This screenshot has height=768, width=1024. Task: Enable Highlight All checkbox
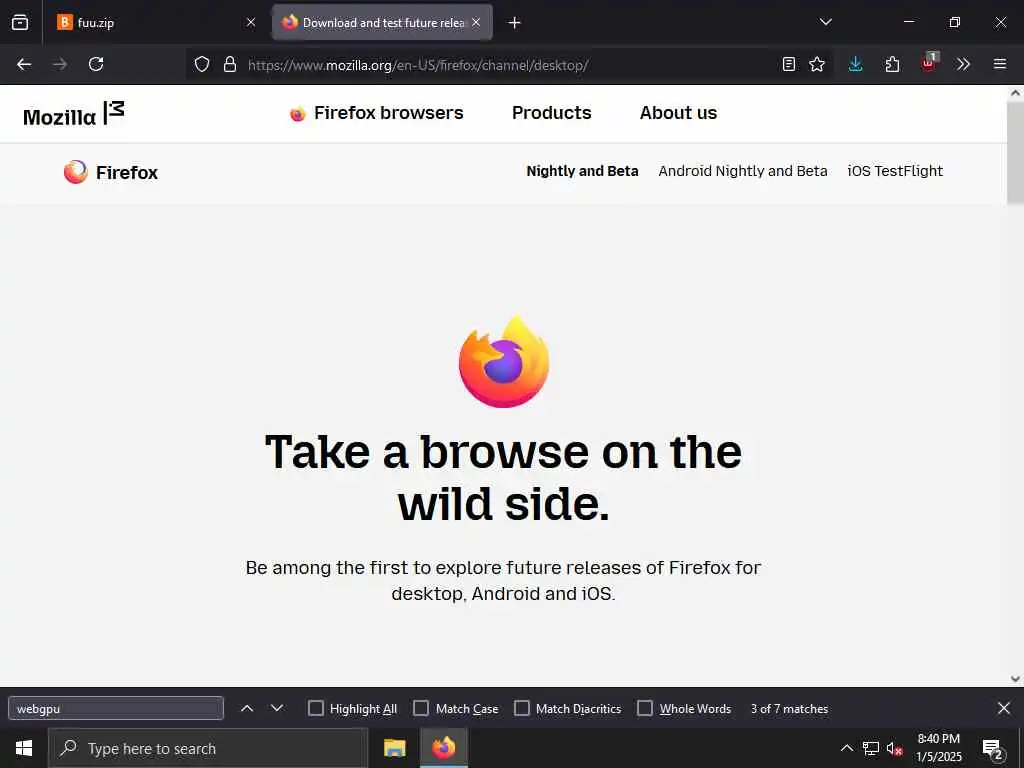pos(315,709)
